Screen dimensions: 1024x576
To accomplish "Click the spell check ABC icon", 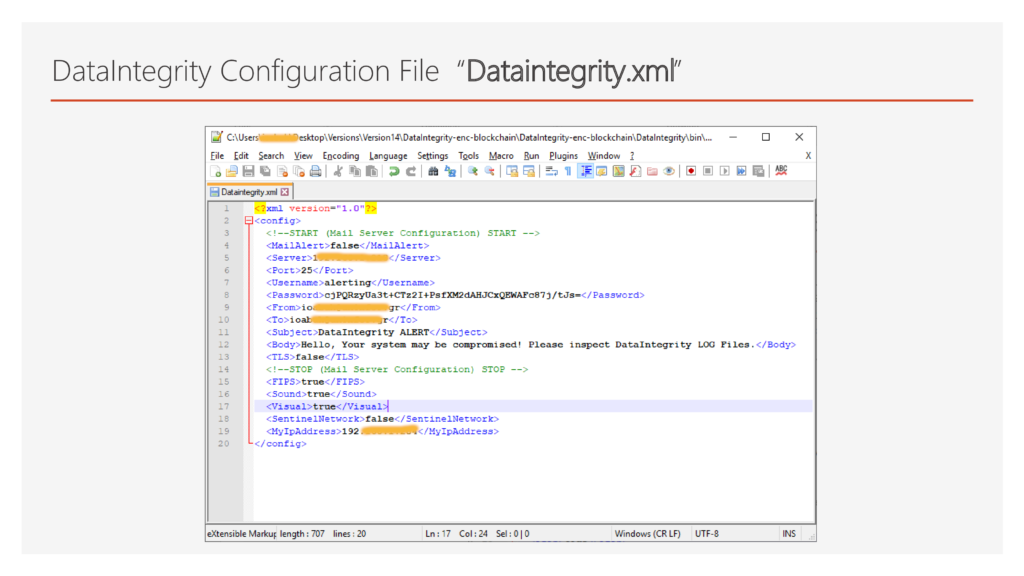I will 781,171.
